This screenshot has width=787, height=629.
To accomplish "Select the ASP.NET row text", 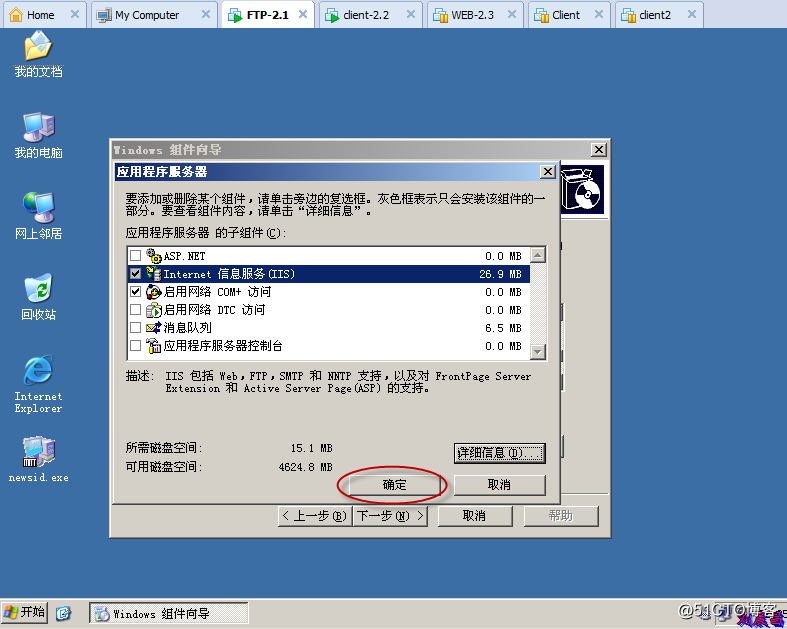I will coord(184,256).
